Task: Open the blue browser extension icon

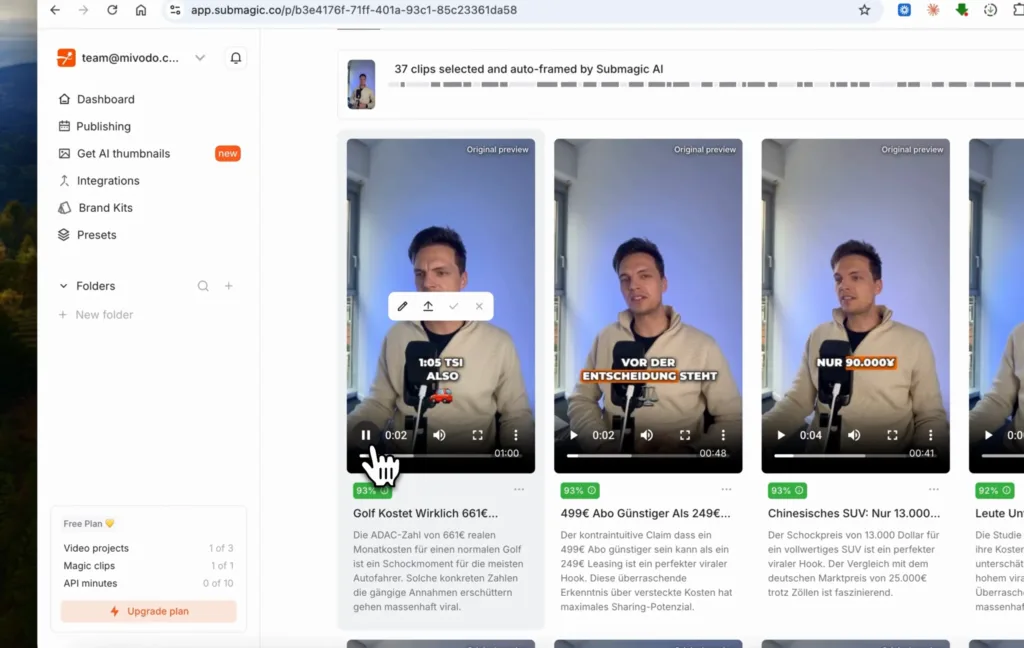Action: (x=904, y=10)
